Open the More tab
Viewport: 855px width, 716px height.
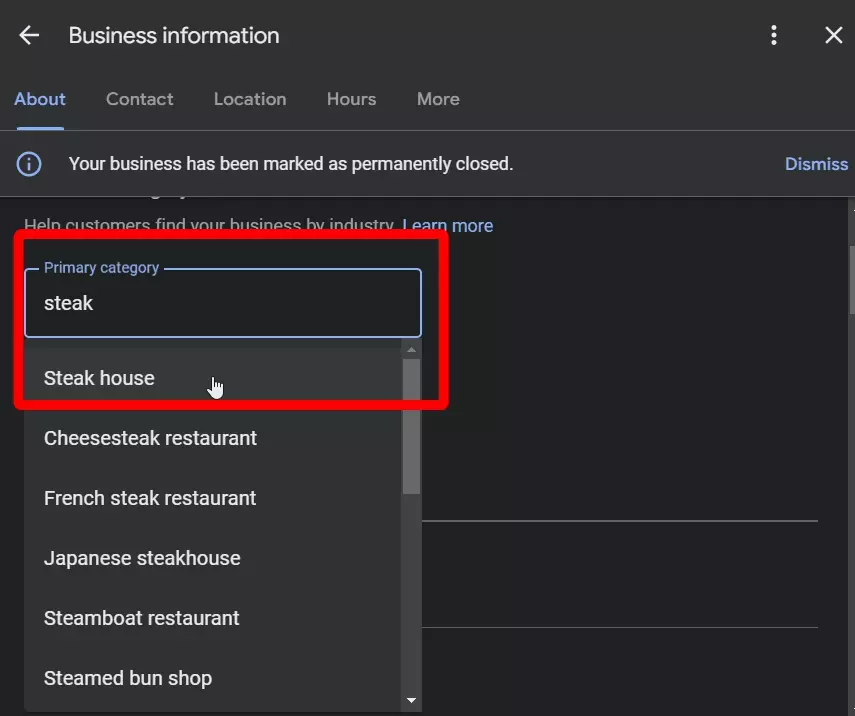click(438, 99)
